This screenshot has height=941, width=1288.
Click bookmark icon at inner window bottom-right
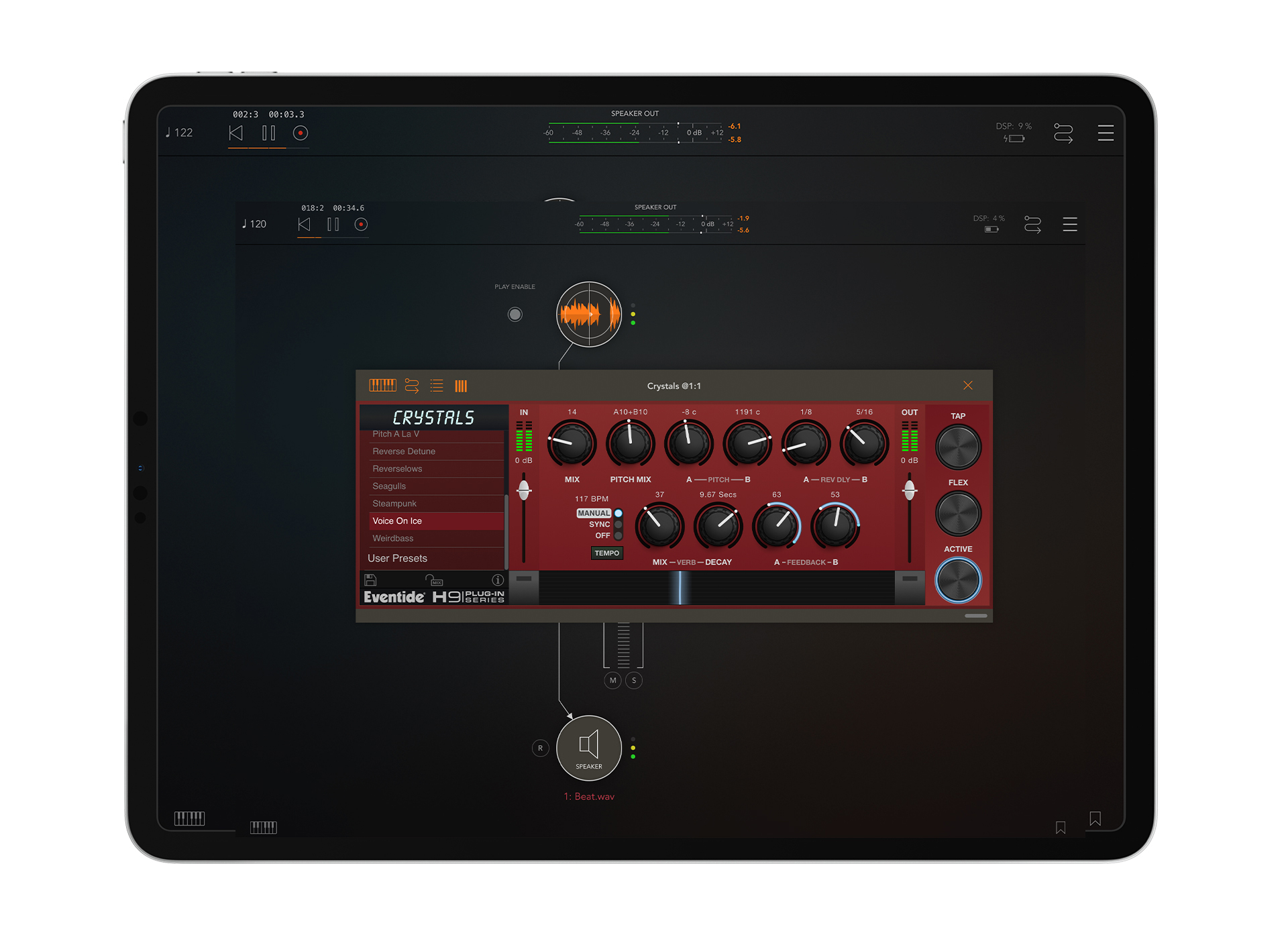pos(1061,828)
